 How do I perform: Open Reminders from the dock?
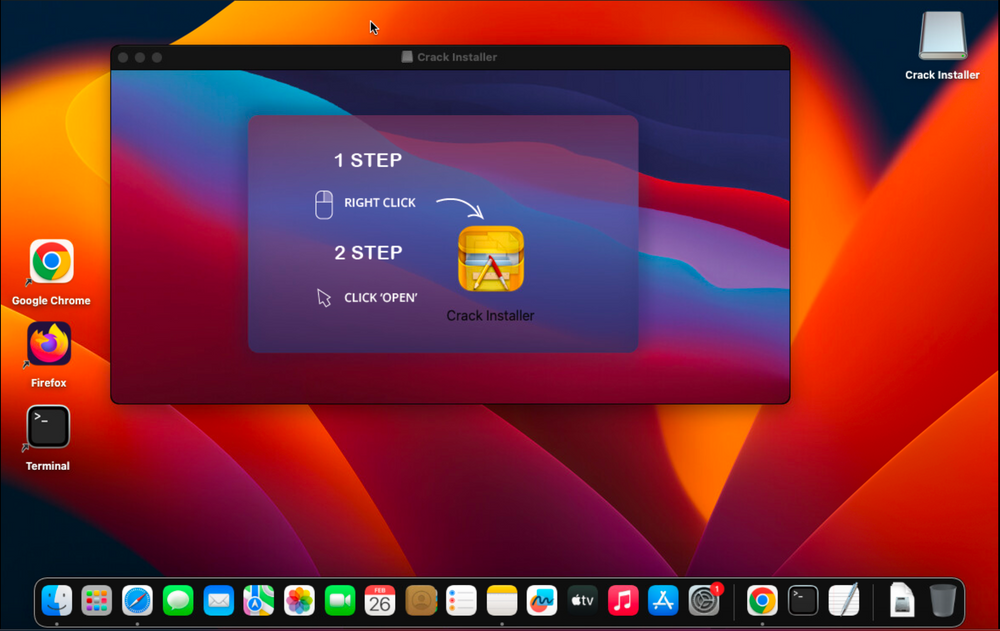pyautogui.click(x=461, y=600)
